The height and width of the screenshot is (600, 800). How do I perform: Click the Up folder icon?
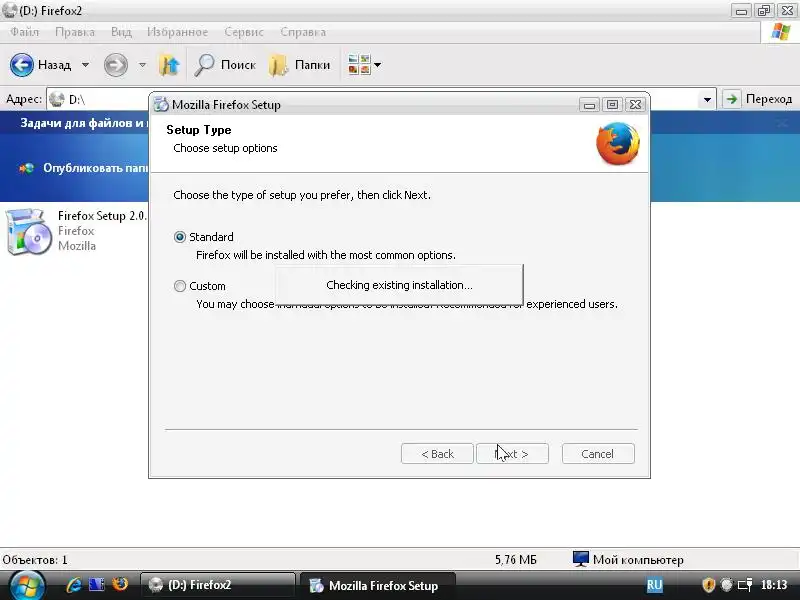(169, 65)
